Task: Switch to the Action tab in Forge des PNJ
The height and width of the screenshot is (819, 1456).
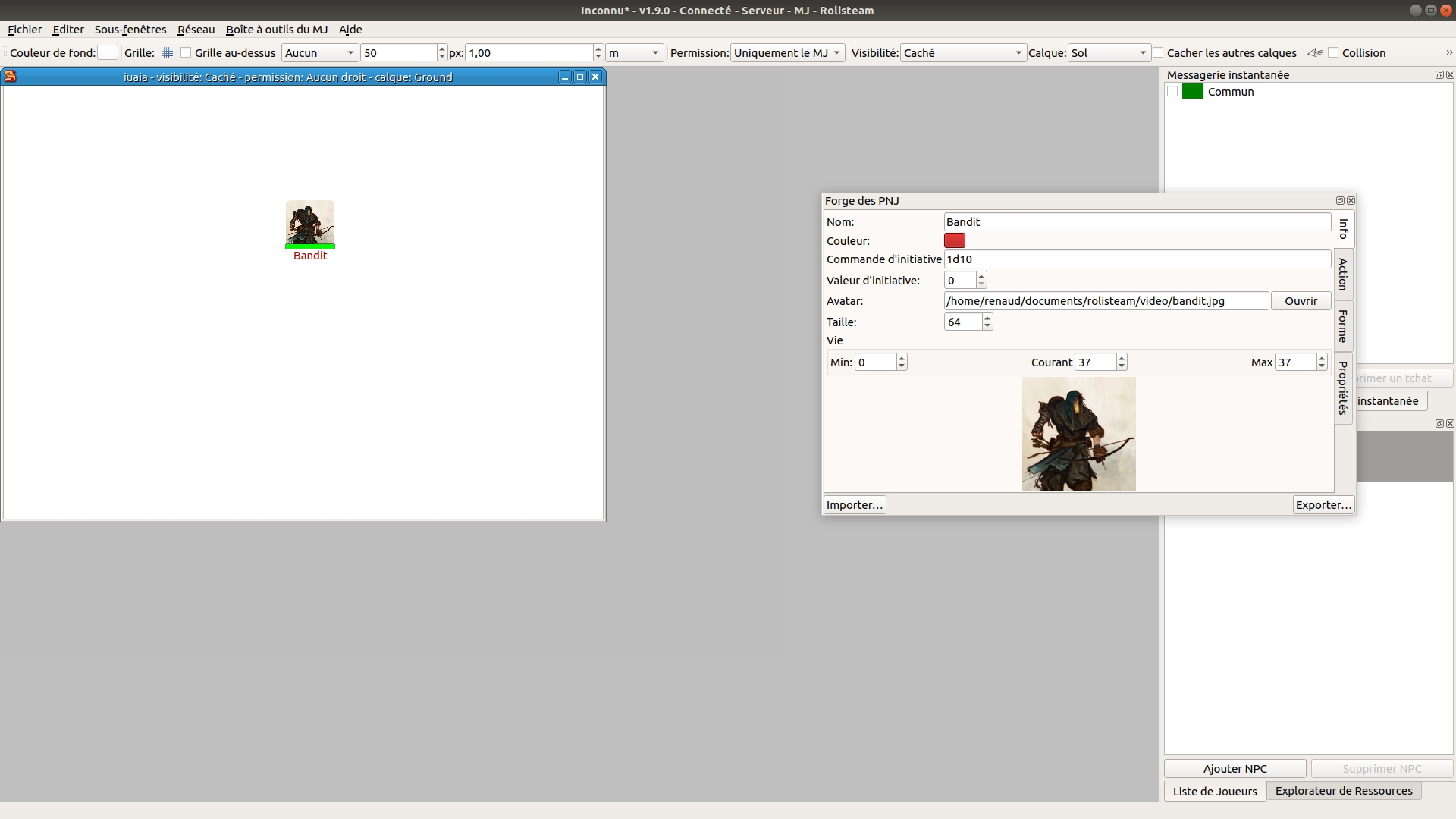Action: [1343, 274]
